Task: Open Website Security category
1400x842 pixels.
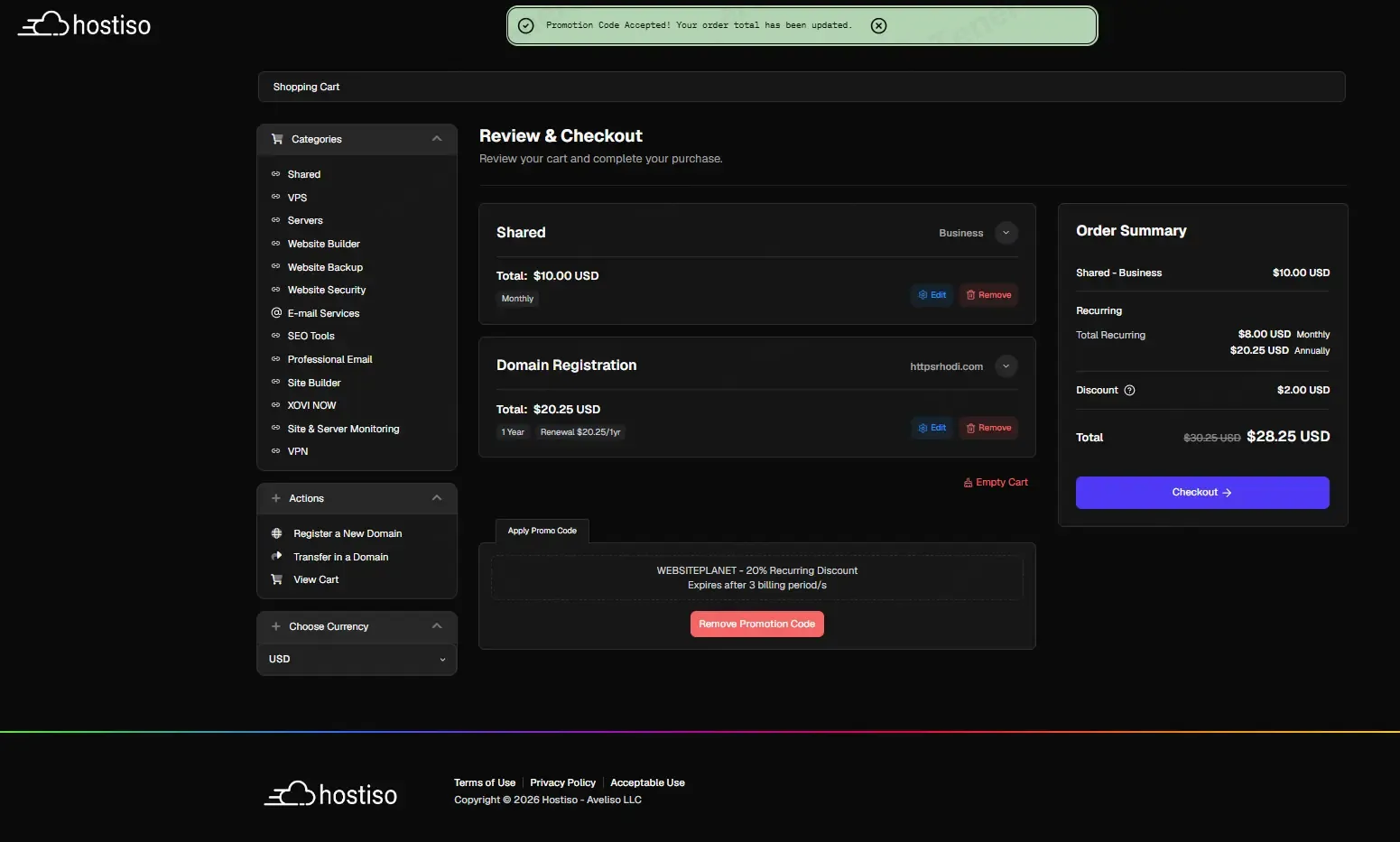Action: coord(327,290)
